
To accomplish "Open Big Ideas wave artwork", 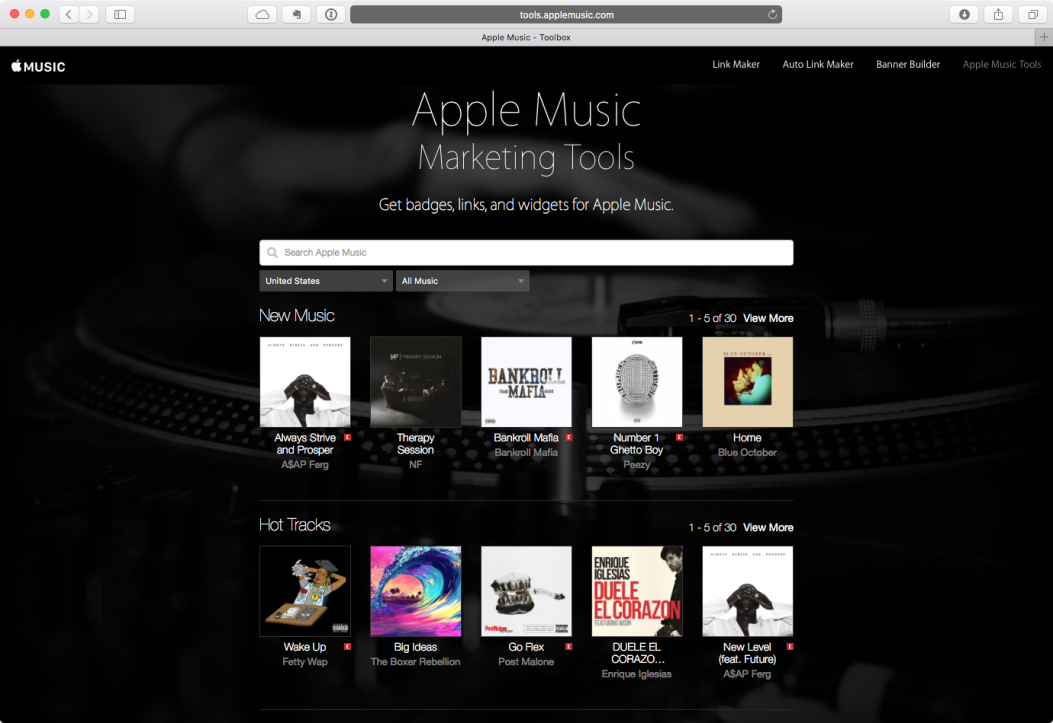I will point(416,591).
